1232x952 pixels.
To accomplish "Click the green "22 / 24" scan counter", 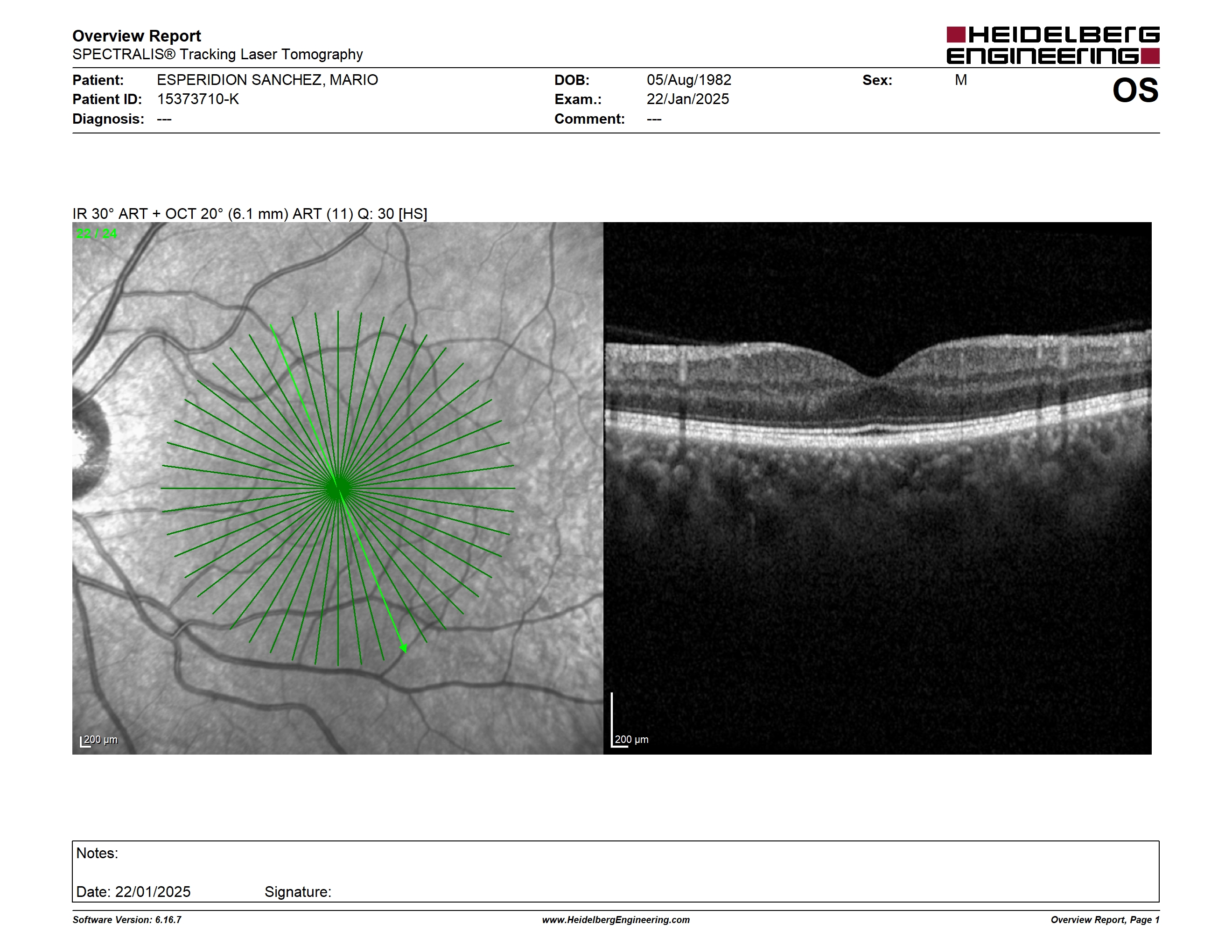I will (97, 233).
